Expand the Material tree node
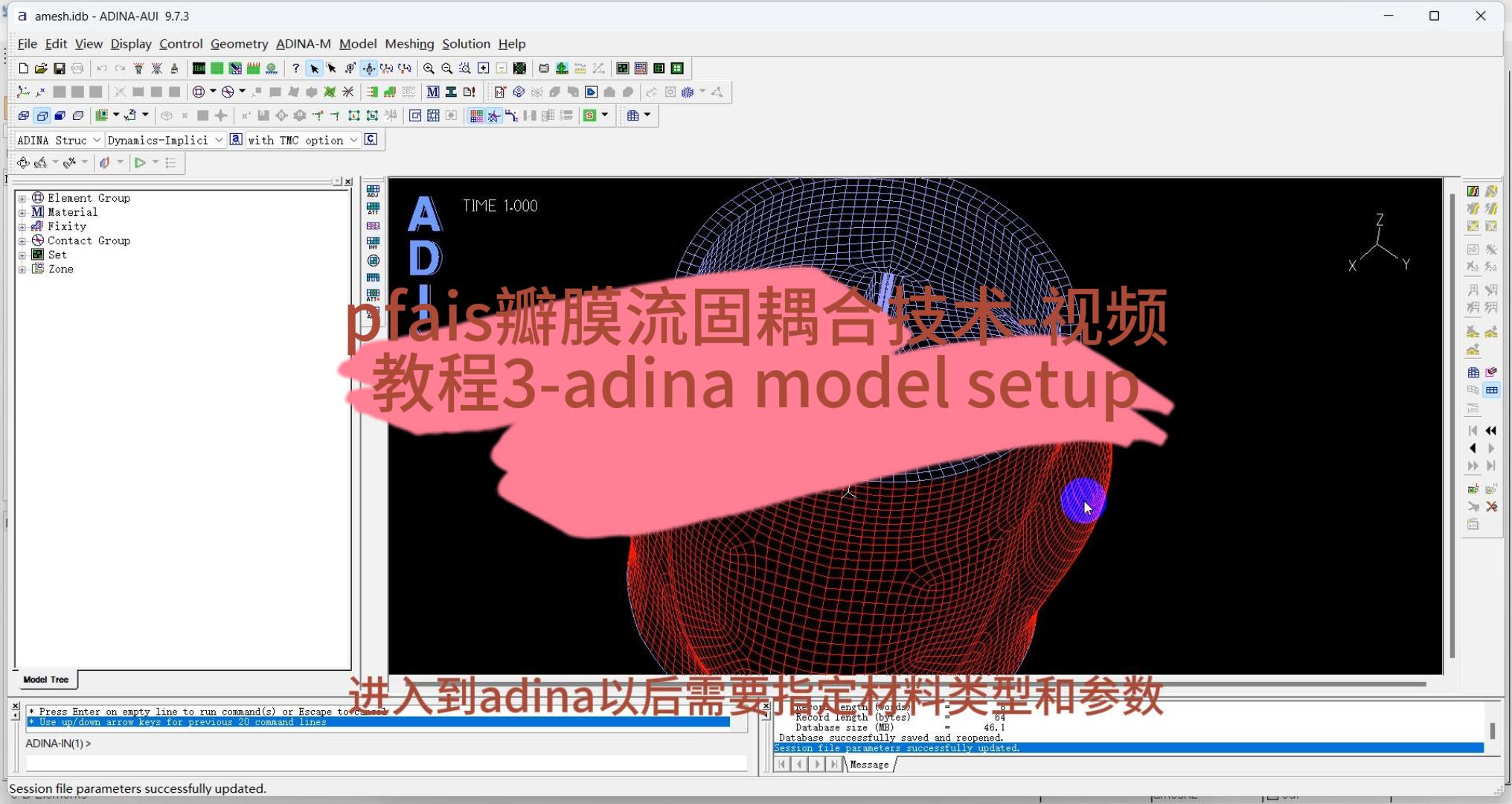The image size is (1512, 804). pos(22,212)
